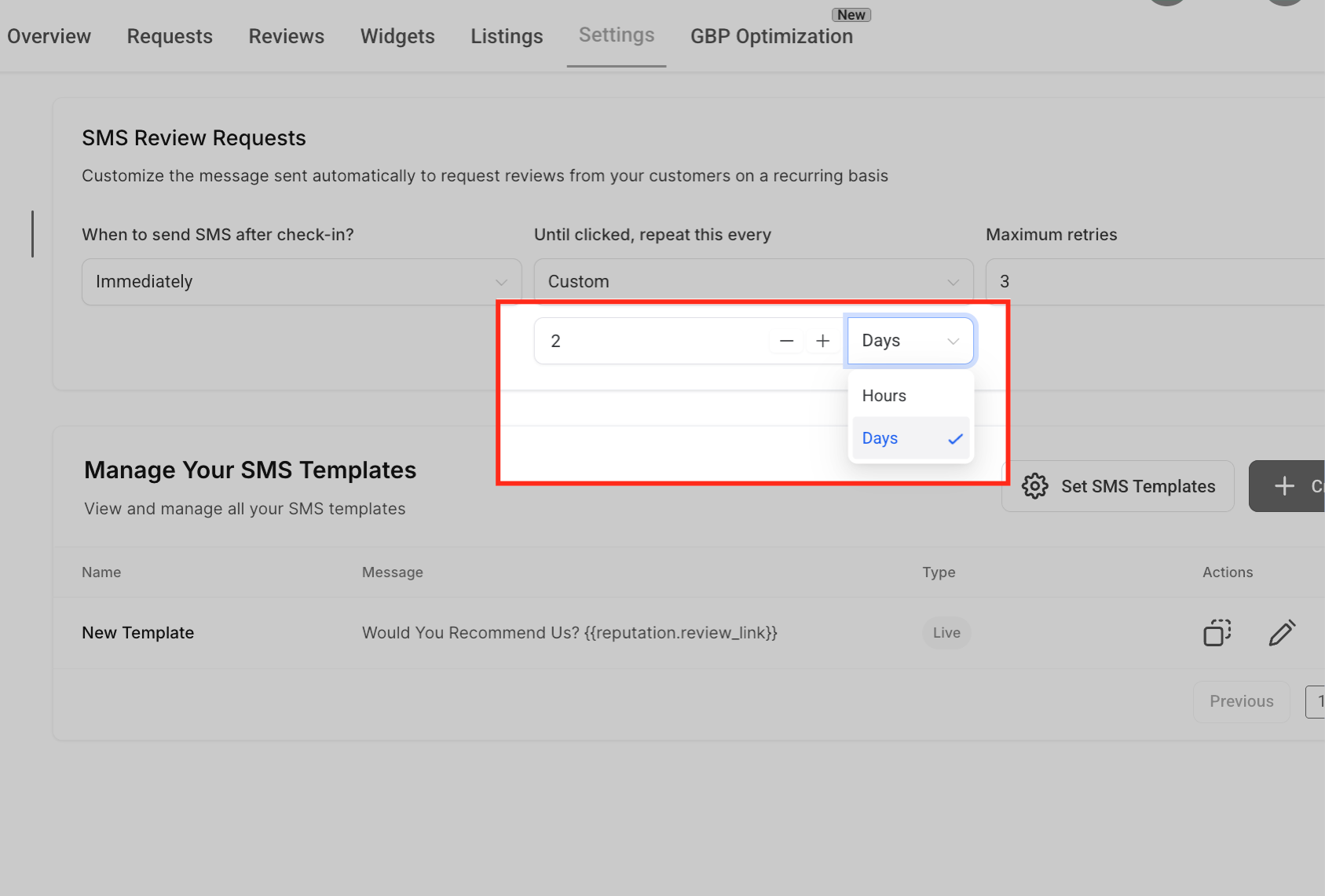Select the New Template name cell
The image size is (1325, 896).
138,633
